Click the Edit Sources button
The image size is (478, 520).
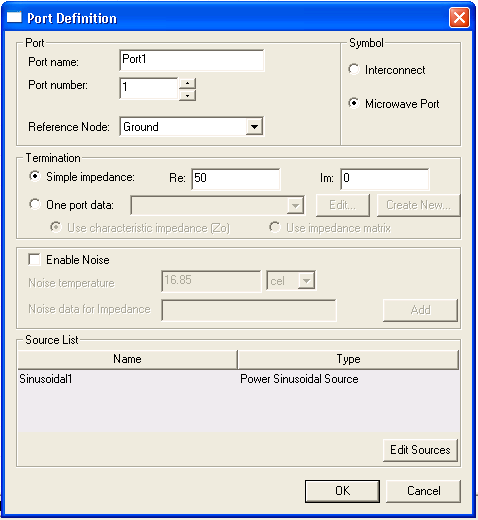(x=420, y=450)
